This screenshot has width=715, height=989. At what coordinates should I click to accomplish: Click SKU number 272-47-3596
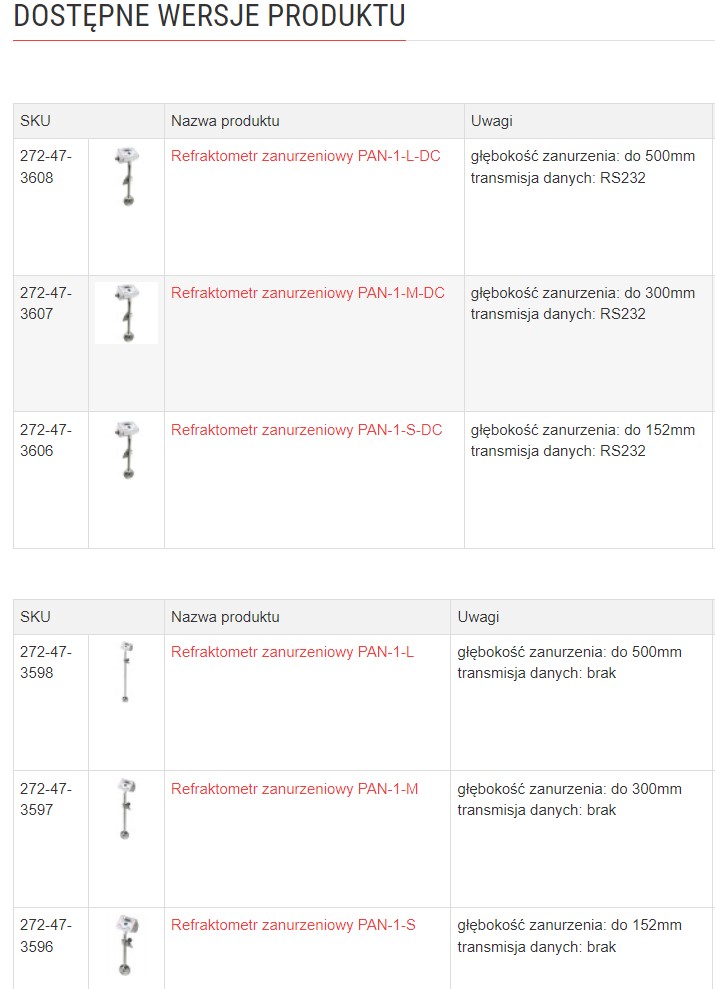pyautogui.click(x=46, y=935)
